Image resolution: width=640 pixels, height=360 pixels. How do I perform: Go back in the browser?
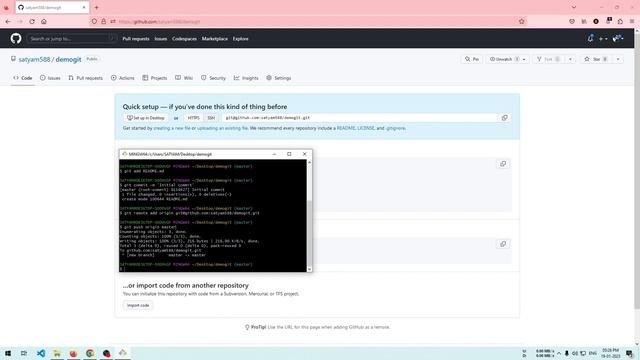click(8, 22)
